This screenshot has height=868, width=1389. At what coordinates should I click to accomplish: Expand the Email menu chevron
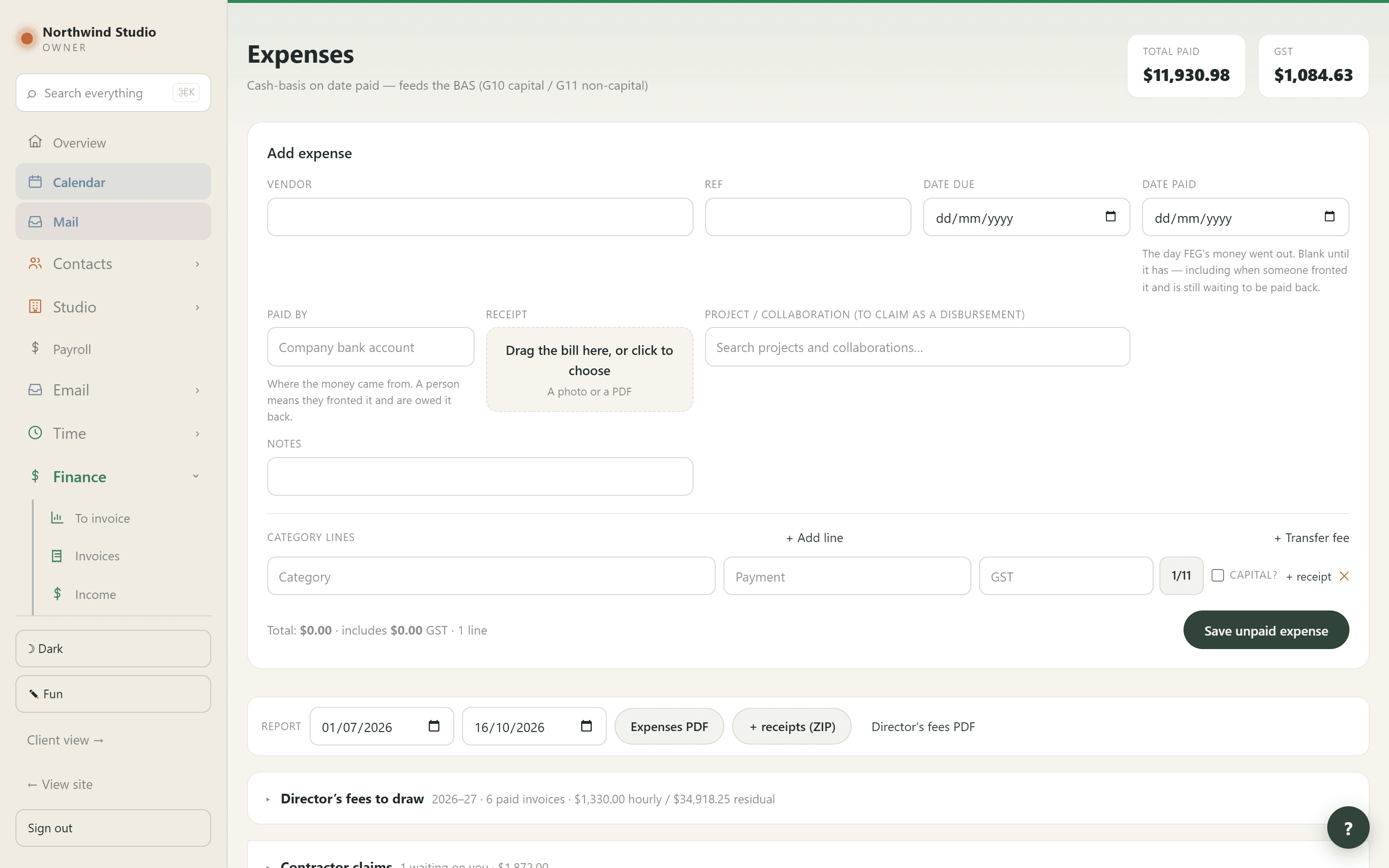(197, 391)
